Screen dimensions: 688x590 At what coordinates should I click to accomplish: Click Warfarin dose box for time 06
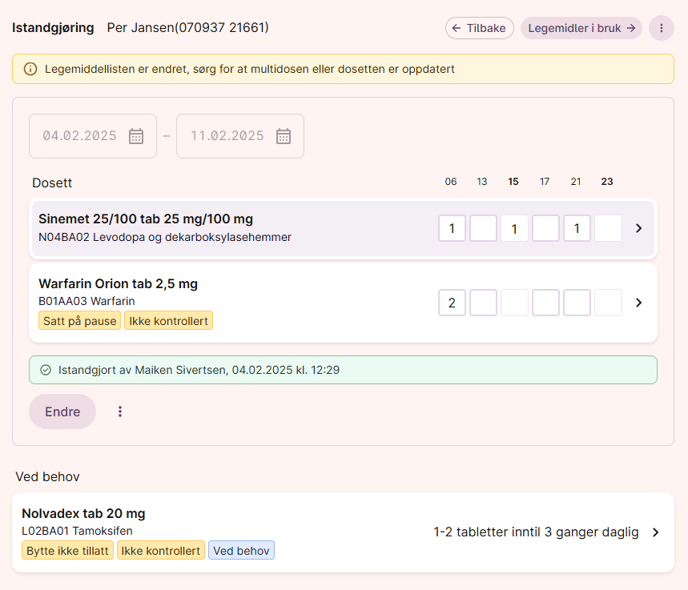coord(452,303)
